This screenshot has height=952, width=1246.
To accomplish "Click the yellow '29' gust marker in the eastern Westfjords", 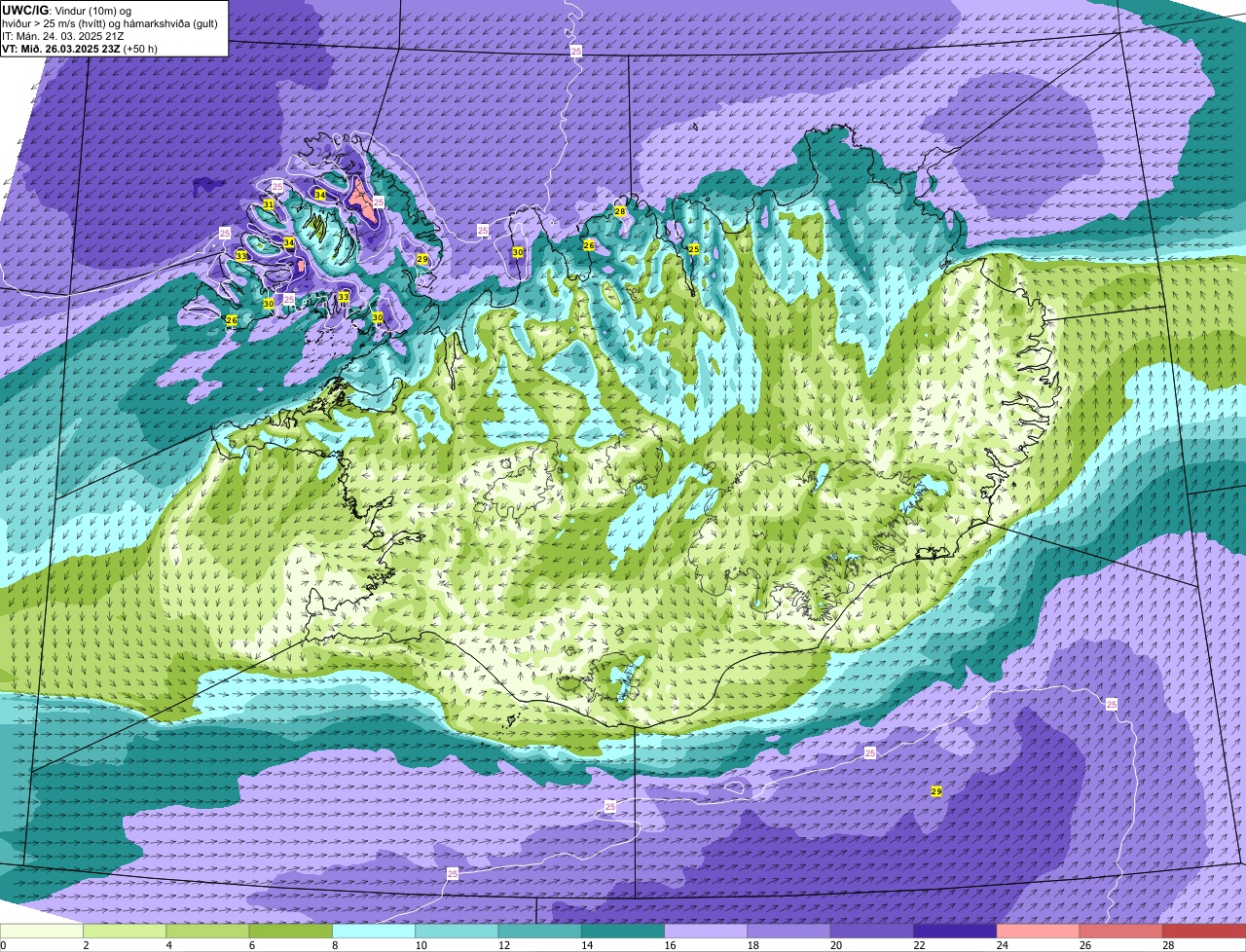I will point(421,259).
